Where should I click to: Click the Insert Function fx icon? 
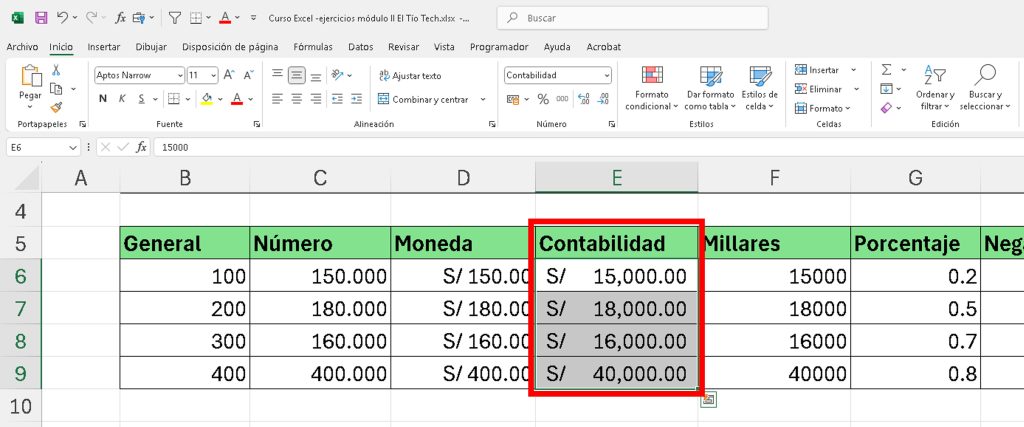[141, 147]
